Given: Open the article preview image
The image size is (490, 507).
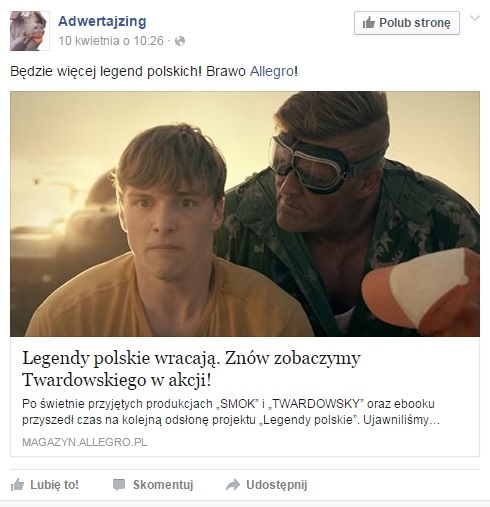Looking at the screenshot, I should [245, 214].
